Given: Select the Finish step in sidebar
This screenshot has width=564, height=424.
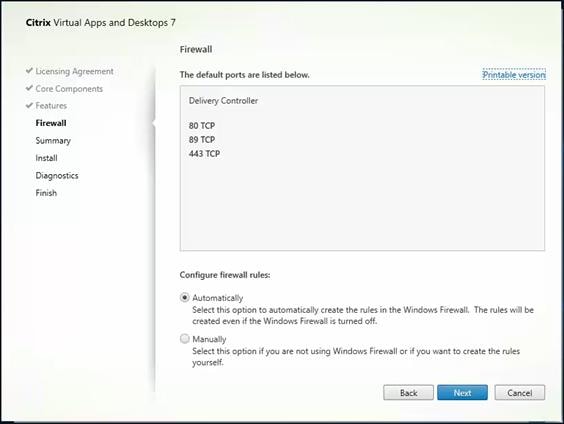Looking at the screenshot, I should point(46,193).
